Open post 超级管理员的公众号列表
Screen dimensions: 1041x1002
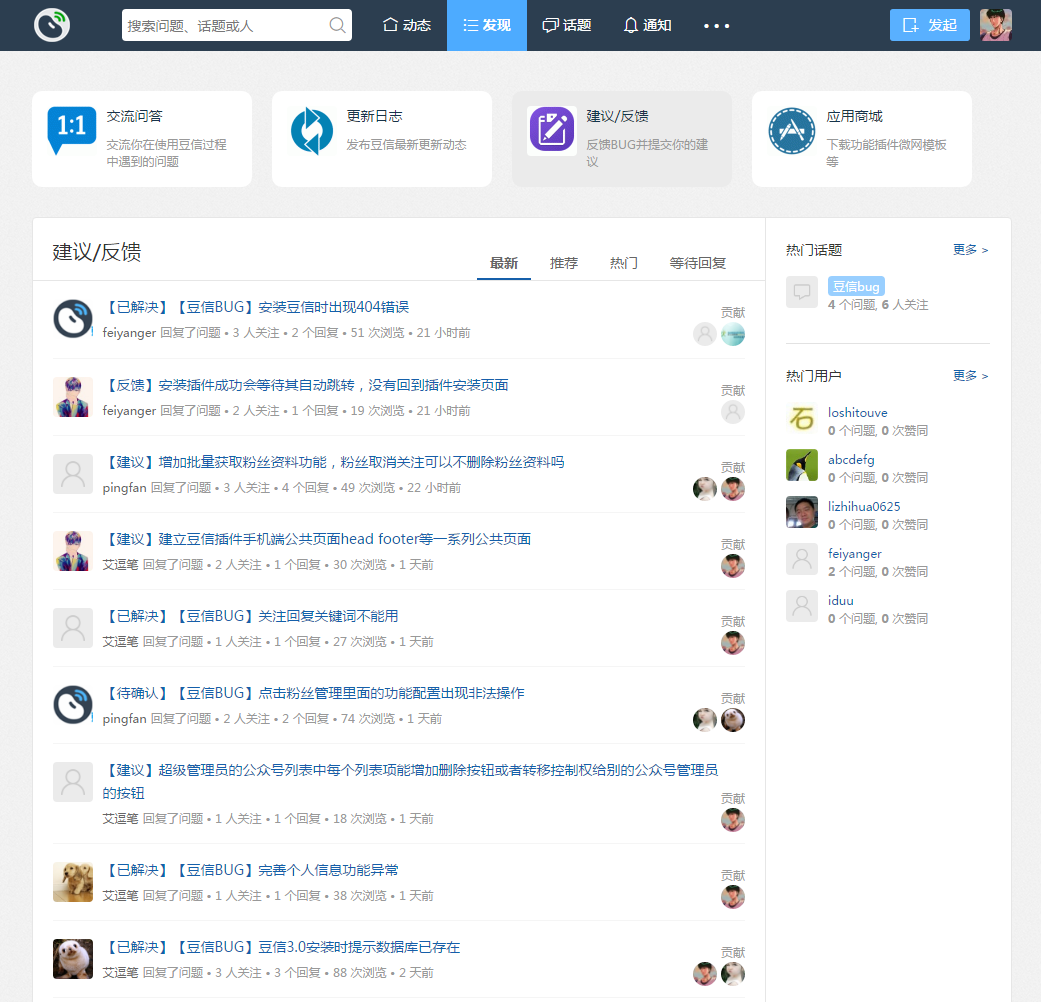coord(410,782)
